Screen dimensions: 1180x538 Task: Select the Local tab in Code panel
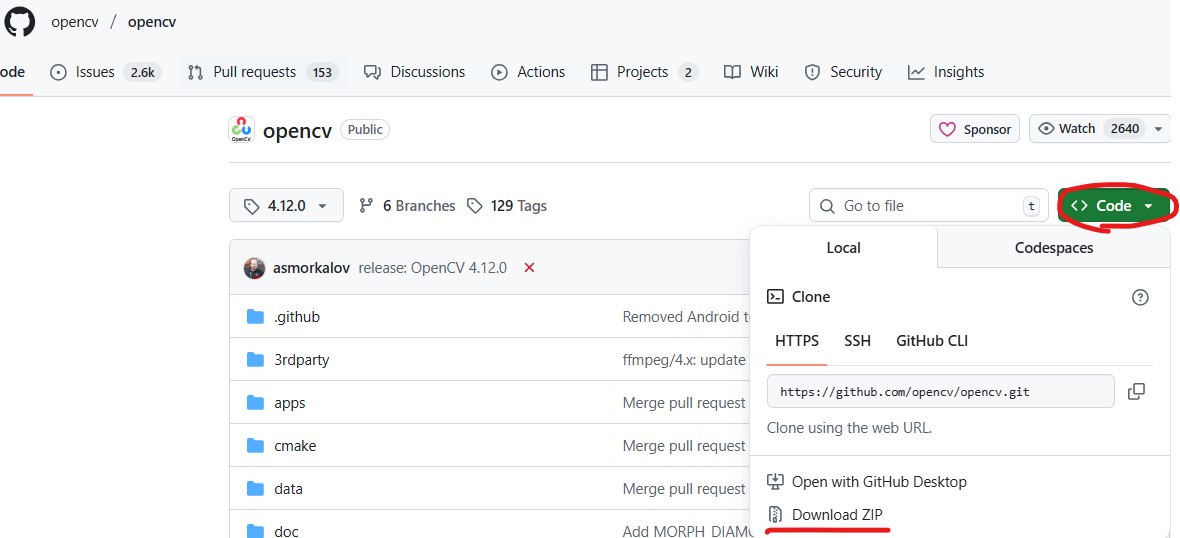tap(844, 248)
